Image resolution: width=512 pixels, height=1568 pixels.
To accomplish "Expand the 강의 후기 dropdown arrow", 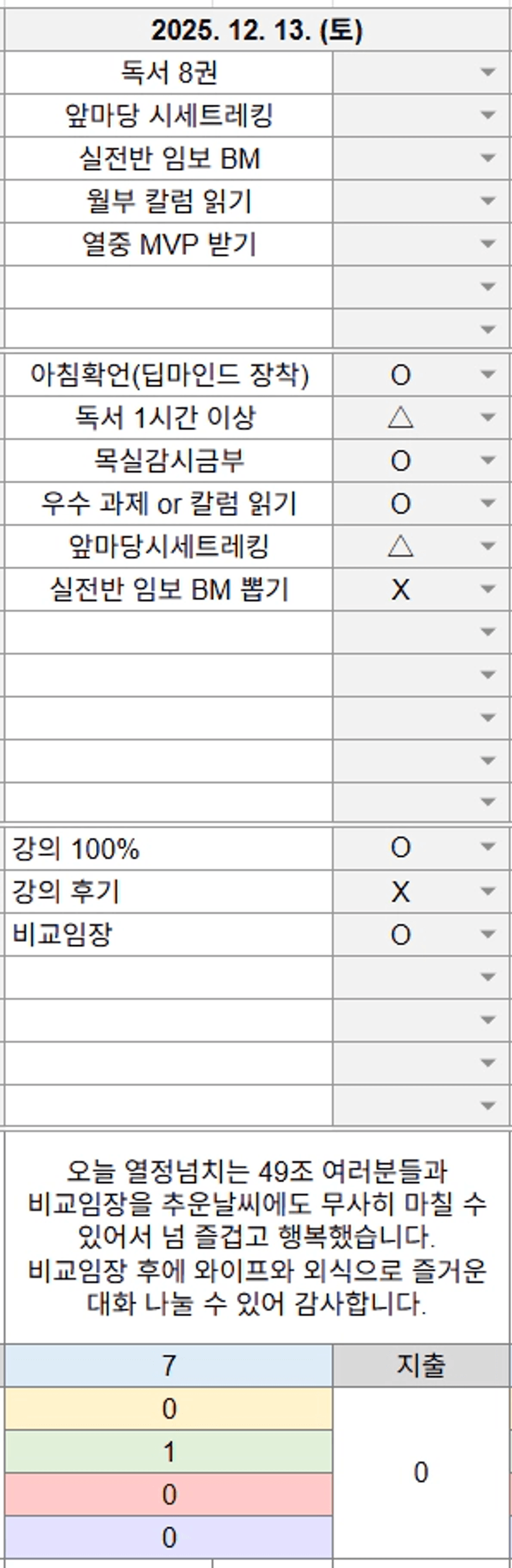I will (487, 891).
